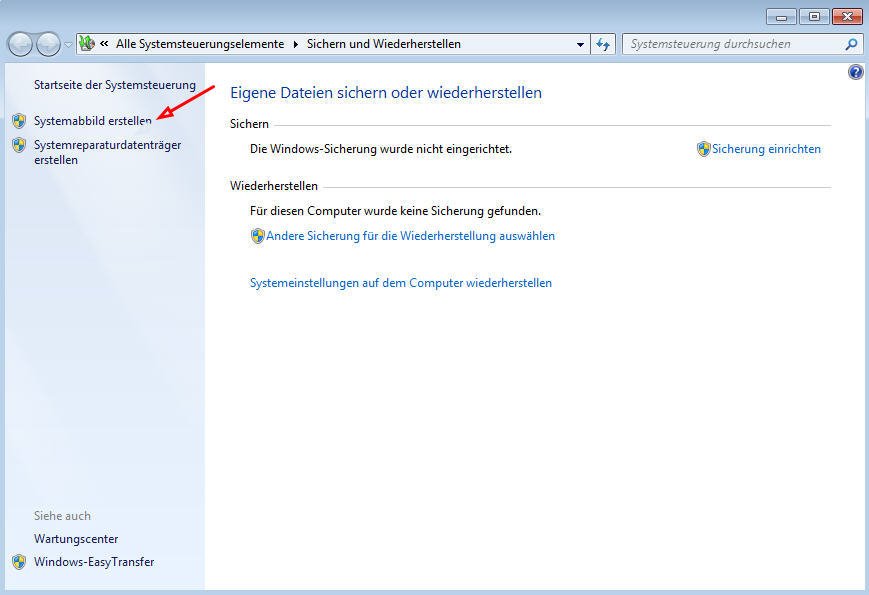
Task: Click shield icon beside 'Systemabbild erstellen'
Action: (x=19, y=121)
